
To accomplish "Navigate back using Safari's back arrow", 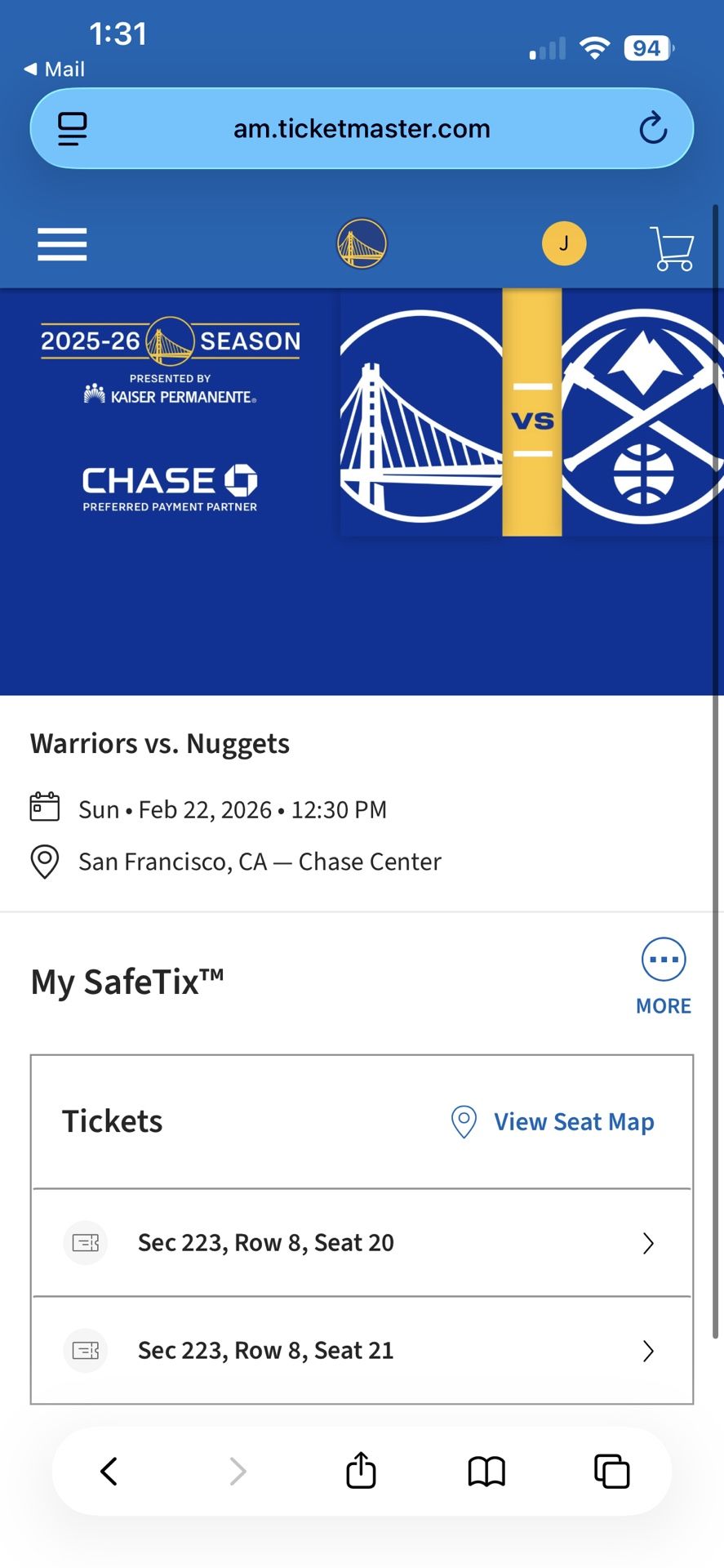I will (x=110, y=1472).
